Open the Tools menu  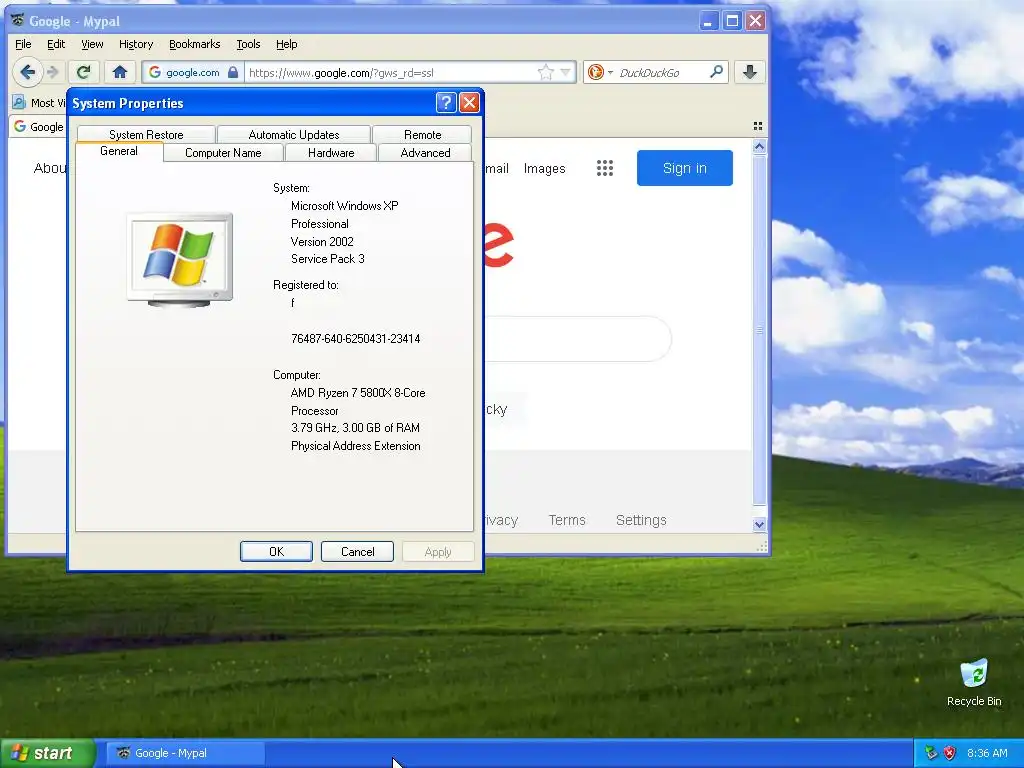[x=248, y=44]
